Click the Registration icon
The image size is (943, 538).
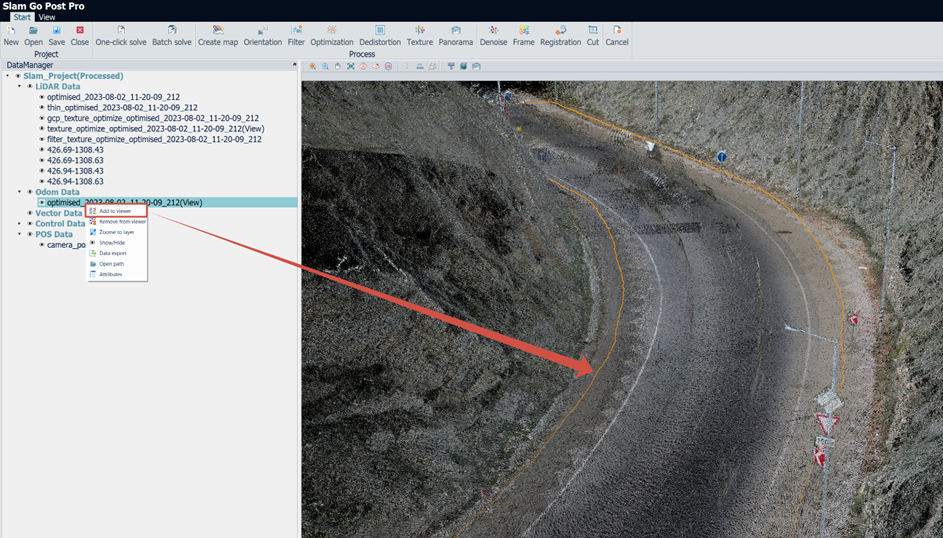pyautogui.click(x=561, y=30)
